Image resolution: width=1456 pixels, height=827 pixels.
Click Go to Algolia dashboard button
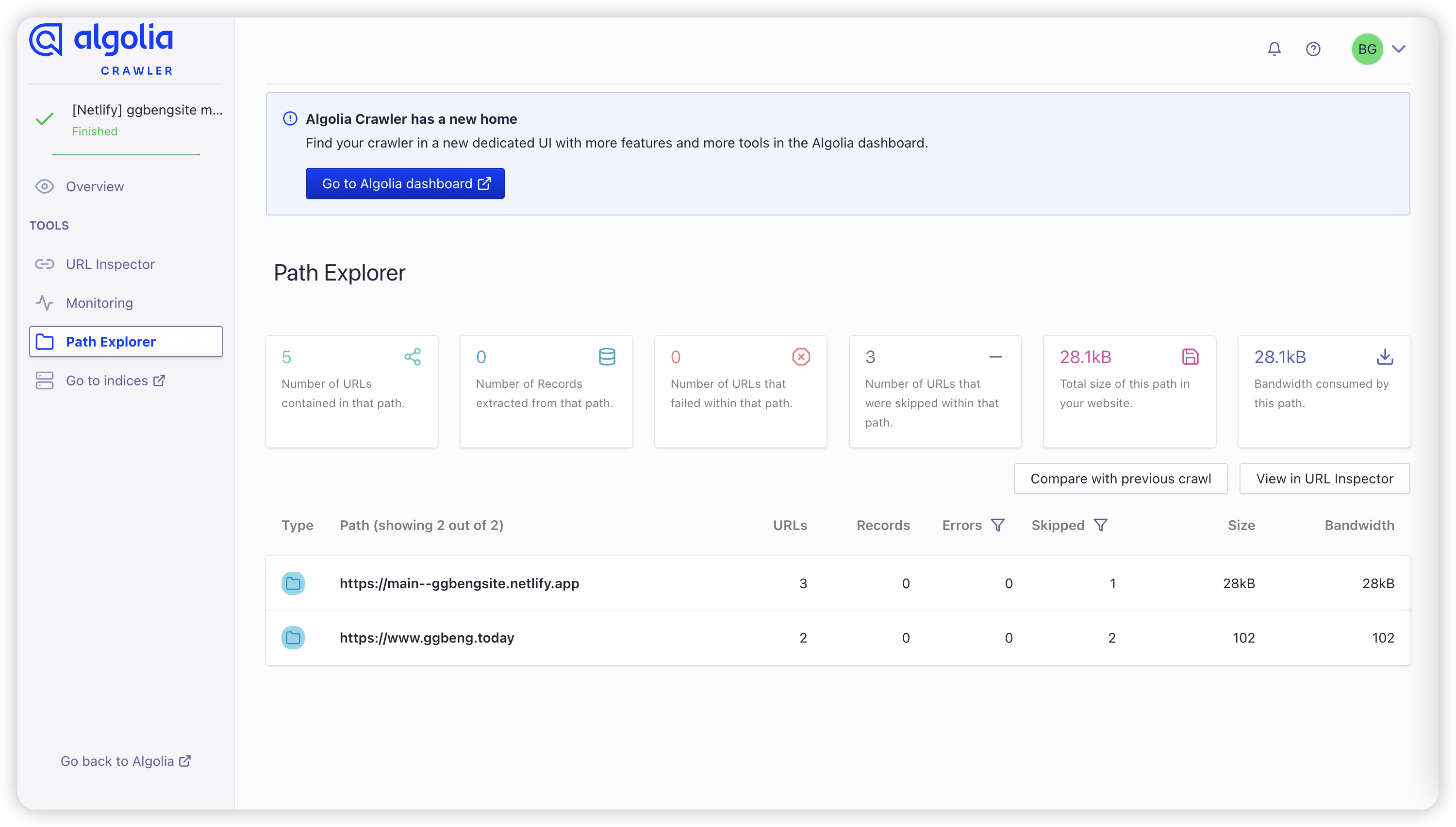(x=405, y=183)
